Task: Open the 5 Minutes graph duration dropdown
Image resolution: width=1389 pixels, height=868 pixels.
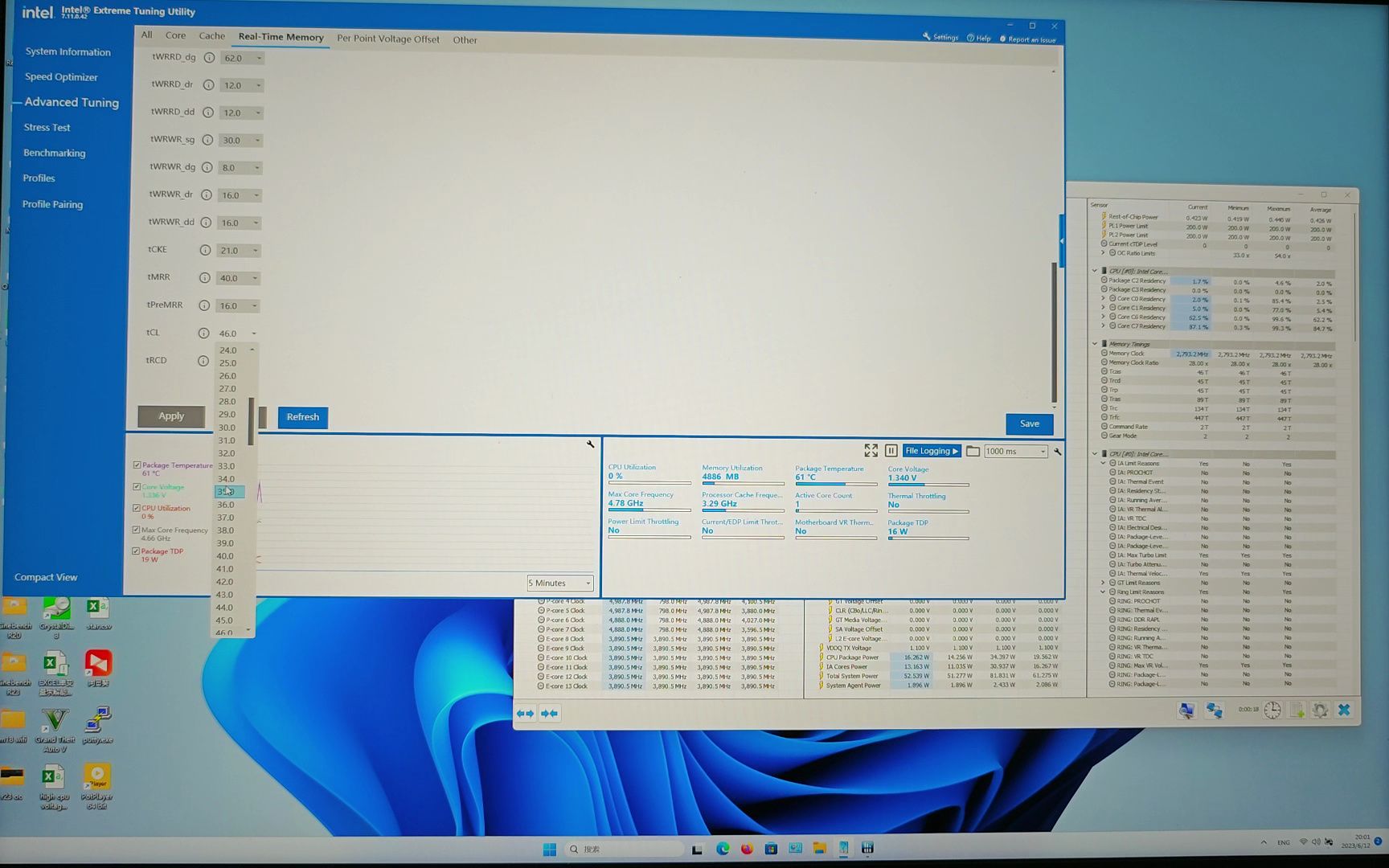Action: point(560,583)
